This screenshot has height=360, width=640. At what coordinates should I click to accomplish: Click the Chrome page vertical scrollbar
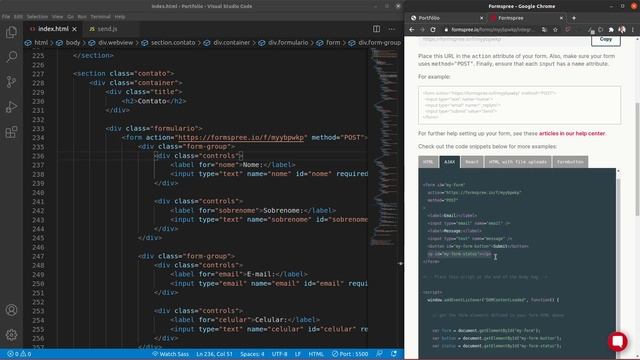pyautogui.click(x=637, y=159)
